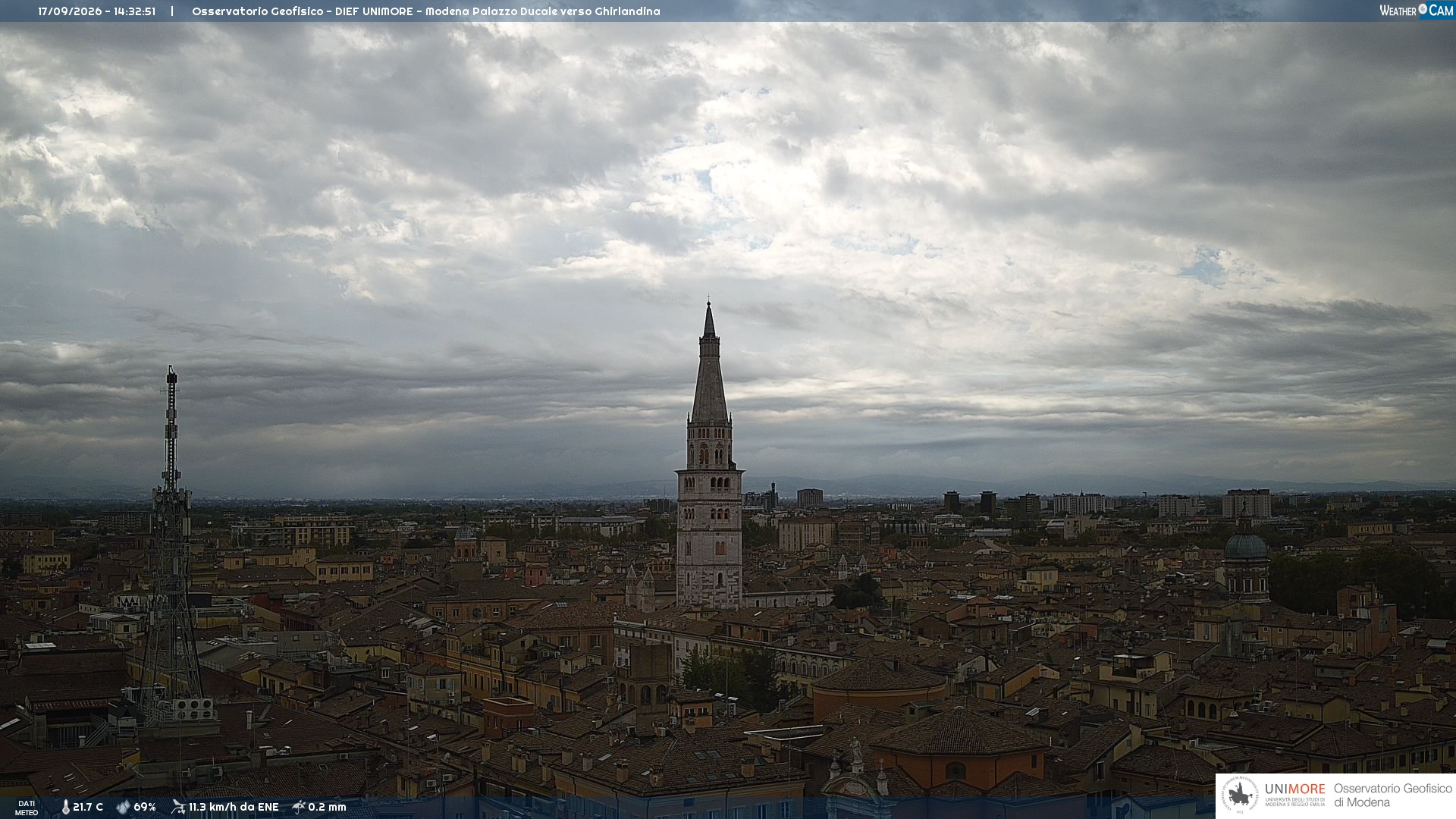1456x819 pixels.
Task: Click the WeatherCam logo text
Action: [x=1416, y=11]
